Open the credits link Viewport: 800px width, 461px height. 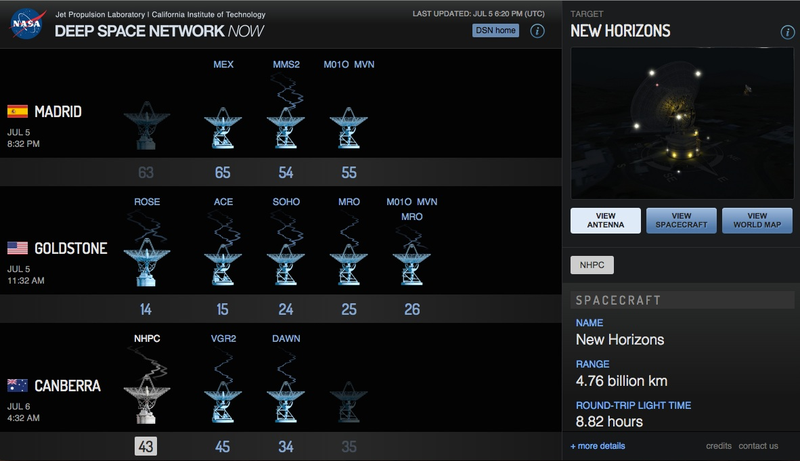tap(718, 446)
